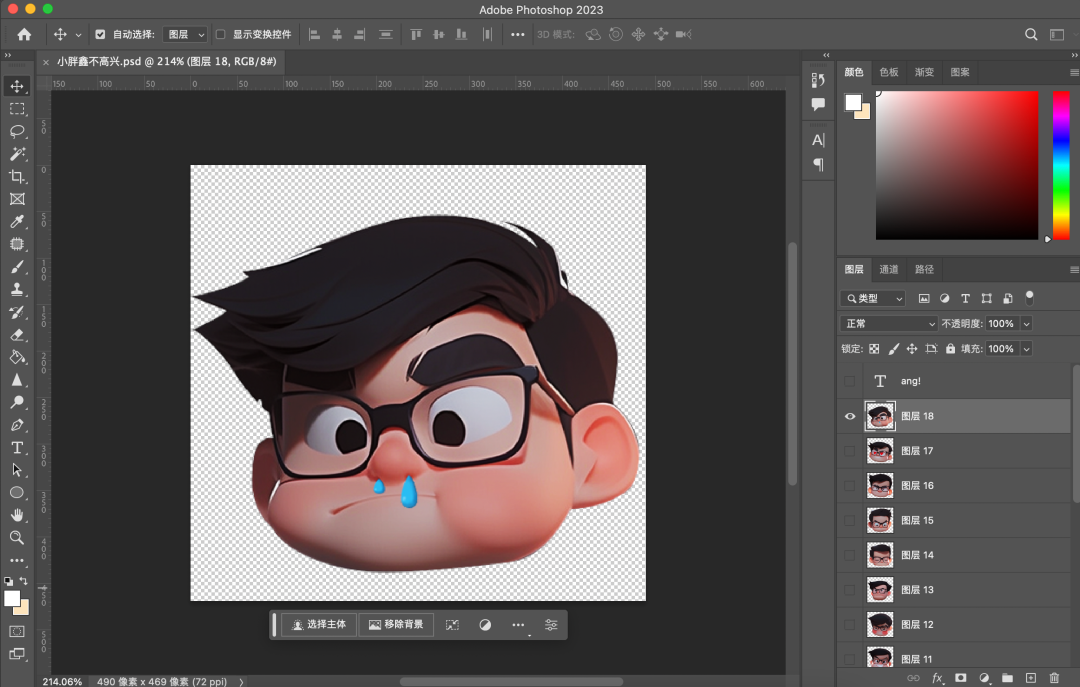
Task: Select the Crop tool
Action: [17, 176]
